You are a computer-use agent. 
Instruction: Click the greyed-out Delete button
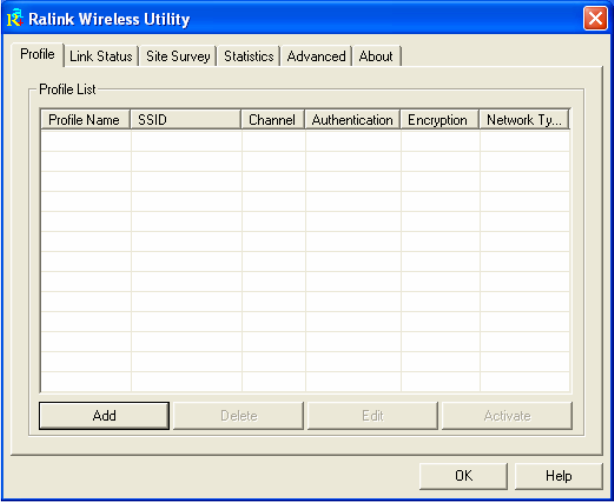point(238,415)
